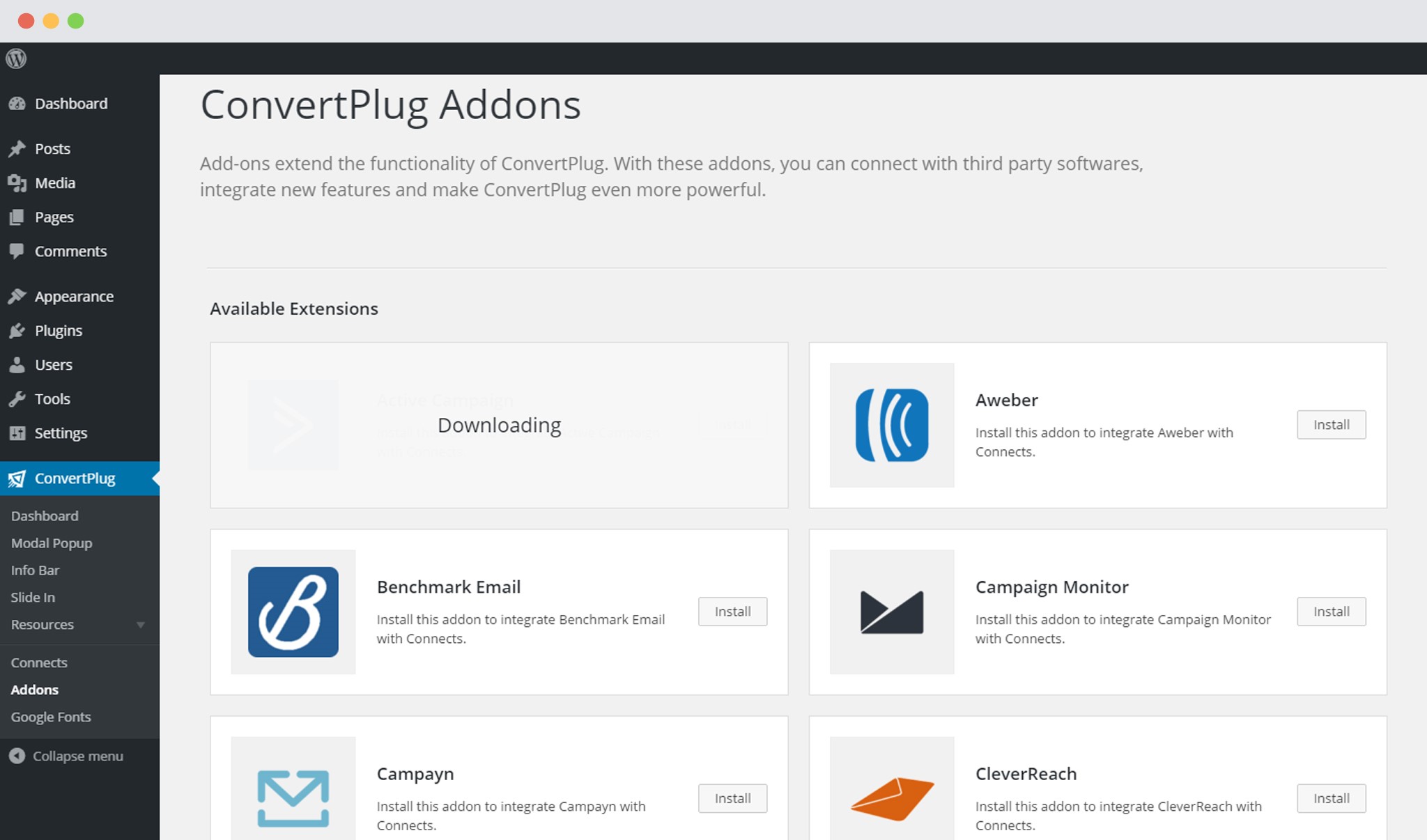The height and width of the screenshot is (840, 1427).
Task: Select the Dashboard menu item
Action: [x=72, y=103]
